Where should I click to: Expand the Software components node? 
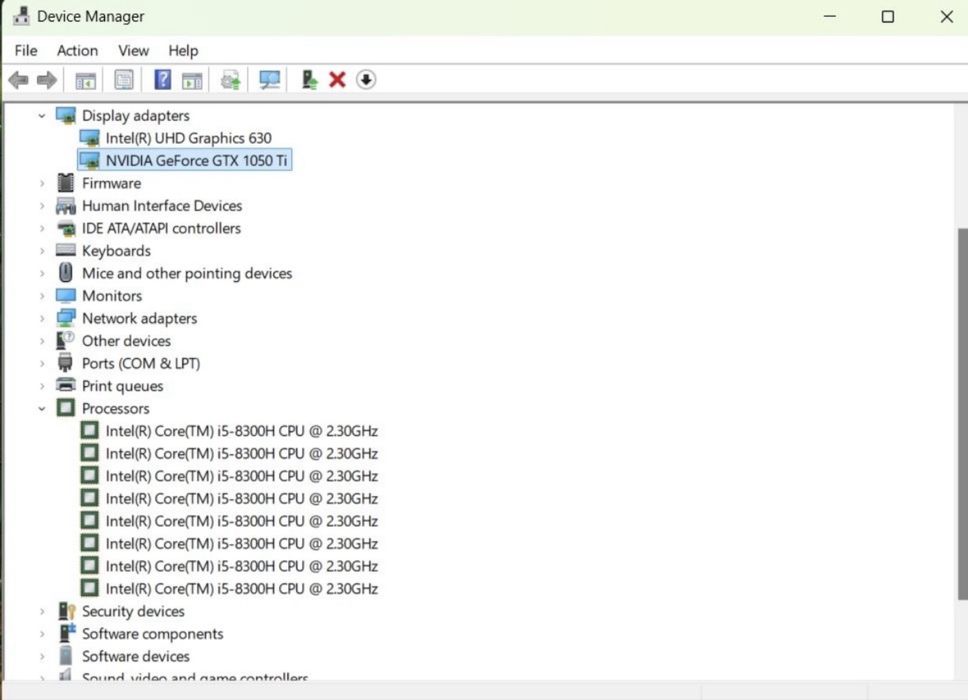41,634
